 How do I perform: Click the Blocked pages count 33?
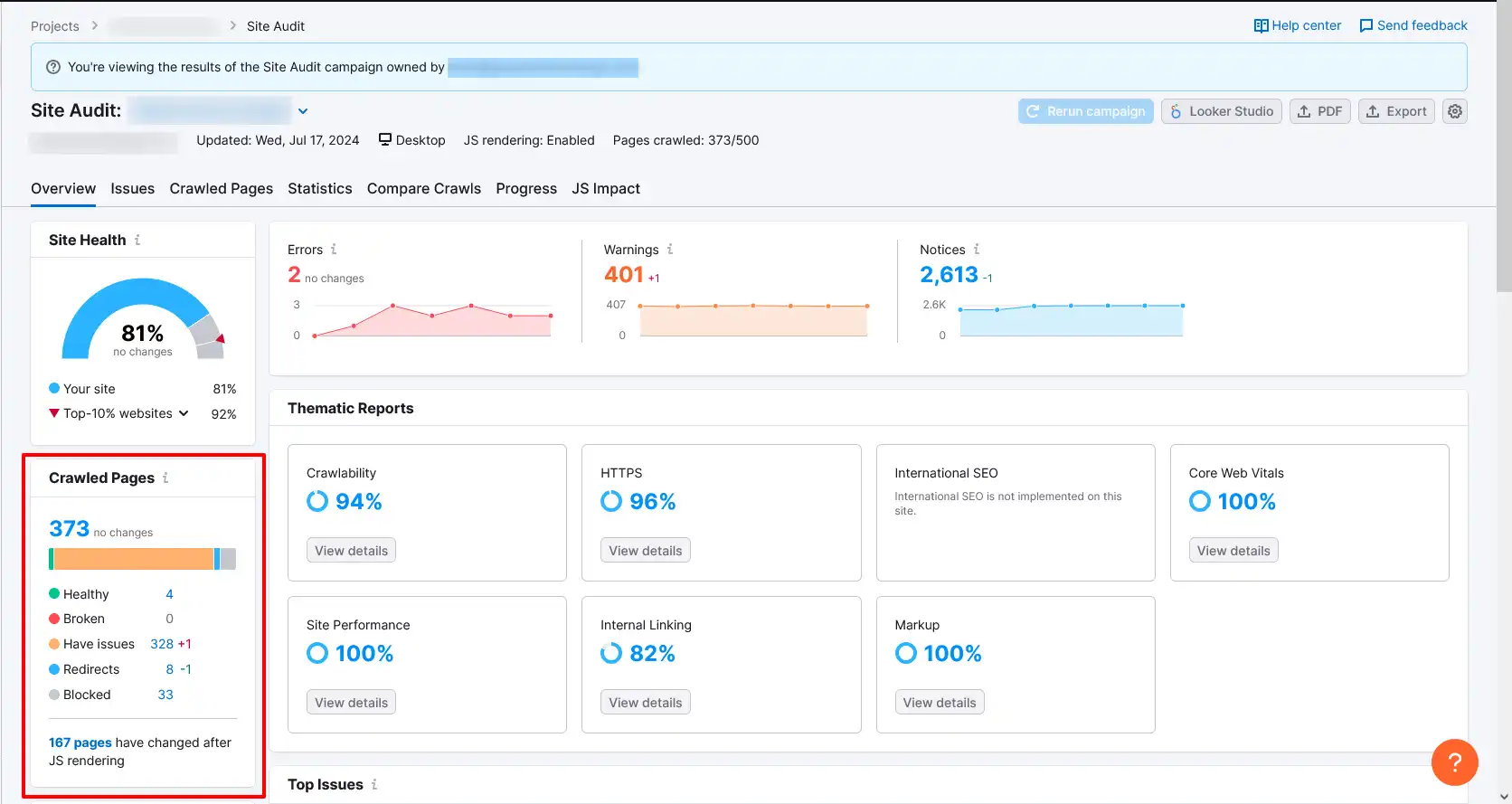165,695
